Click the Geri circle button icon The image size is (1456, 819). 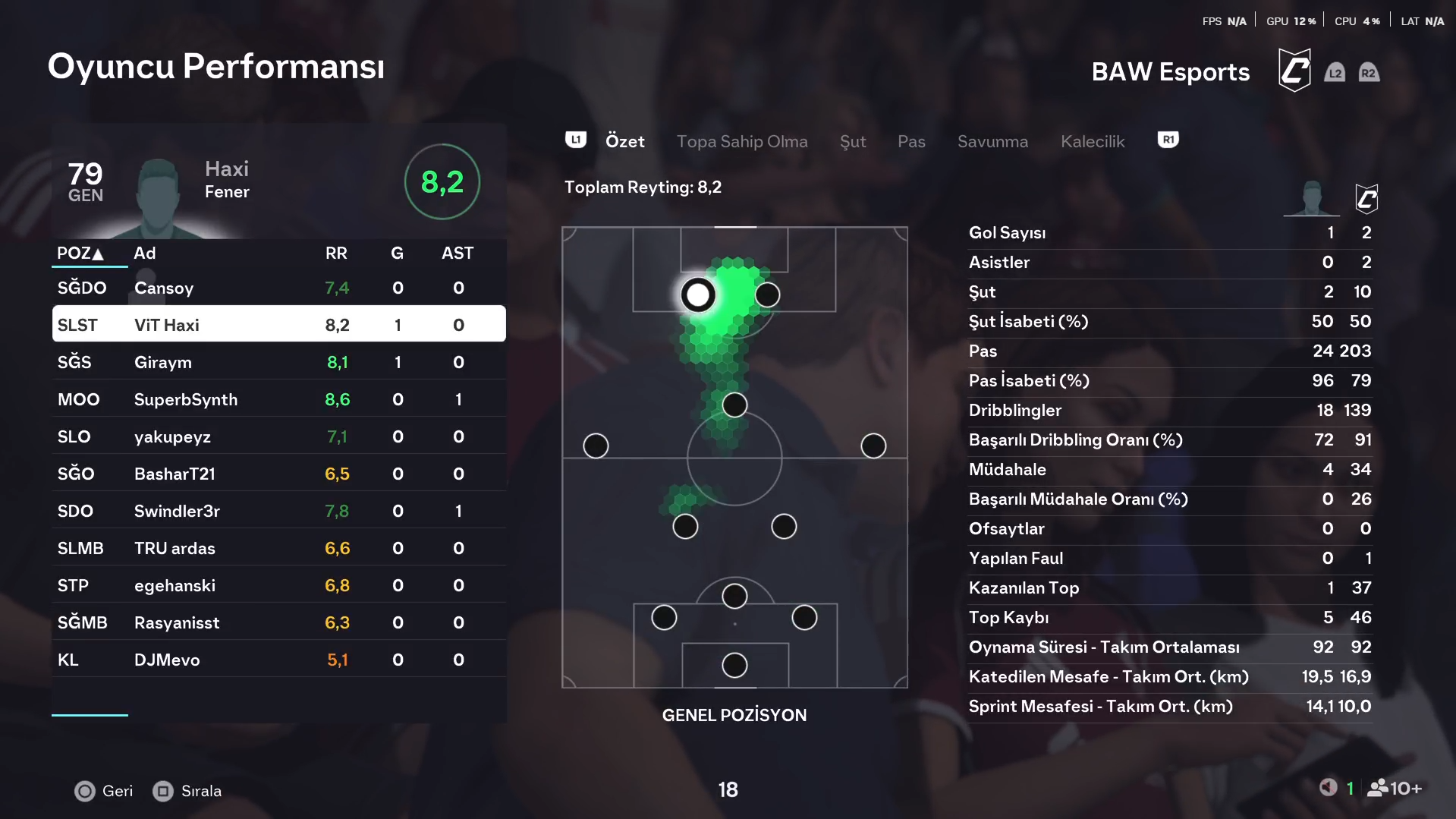pyautogui.click(x=85, y=791)
